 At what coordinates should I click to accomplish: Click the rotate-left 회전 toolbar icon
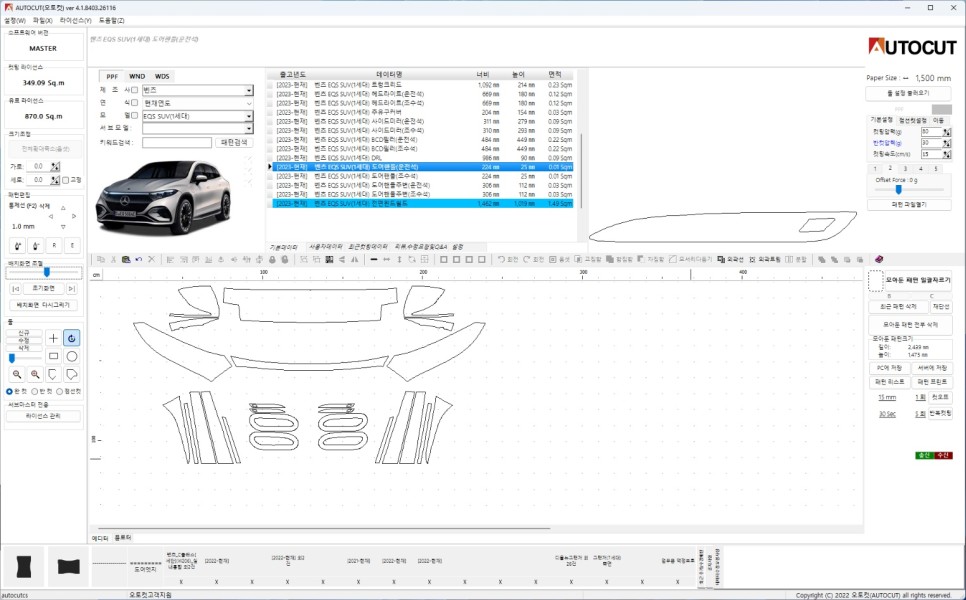point(508,259)
